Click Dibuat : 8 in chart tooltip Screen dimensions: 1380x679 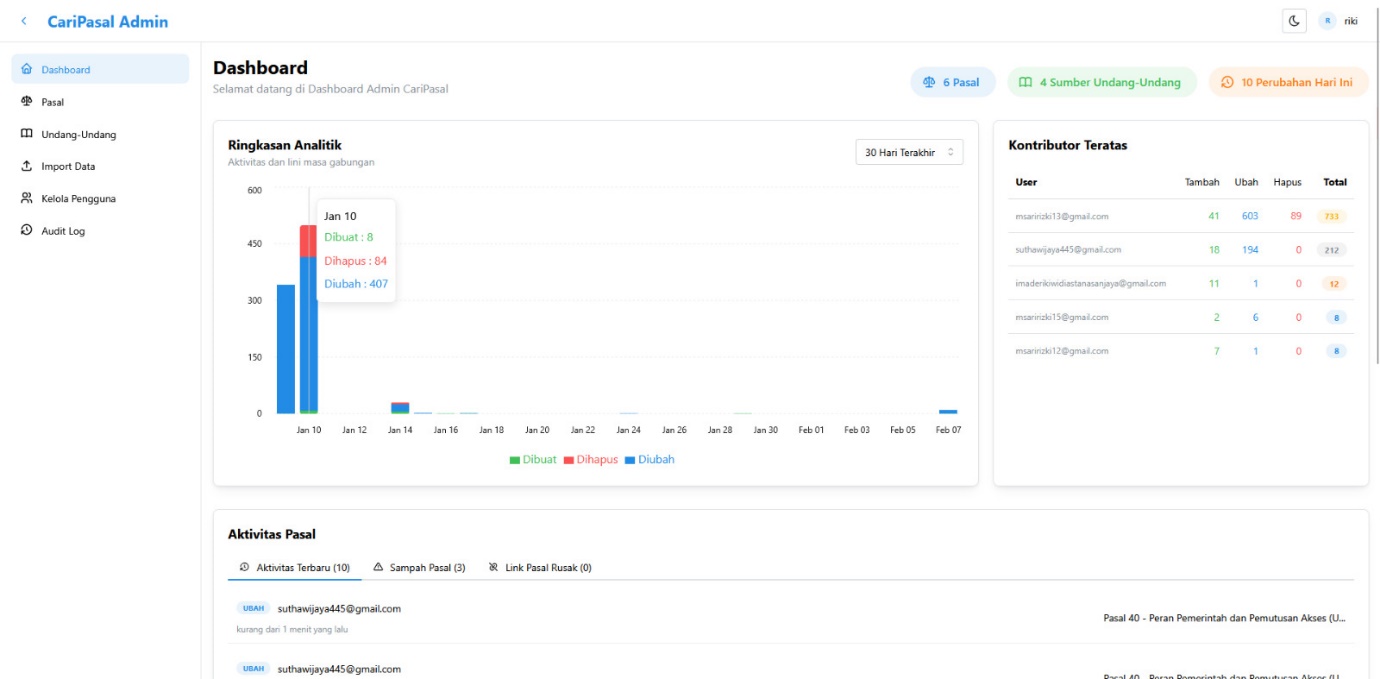tap(349, 237)
